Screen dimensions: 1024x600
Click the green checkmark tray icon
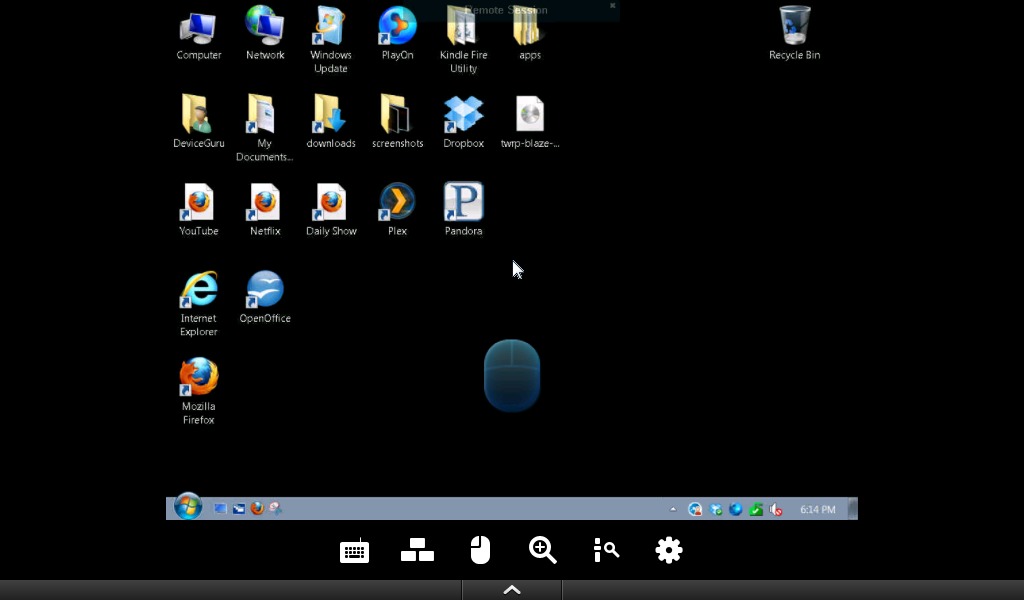point(756,509)
